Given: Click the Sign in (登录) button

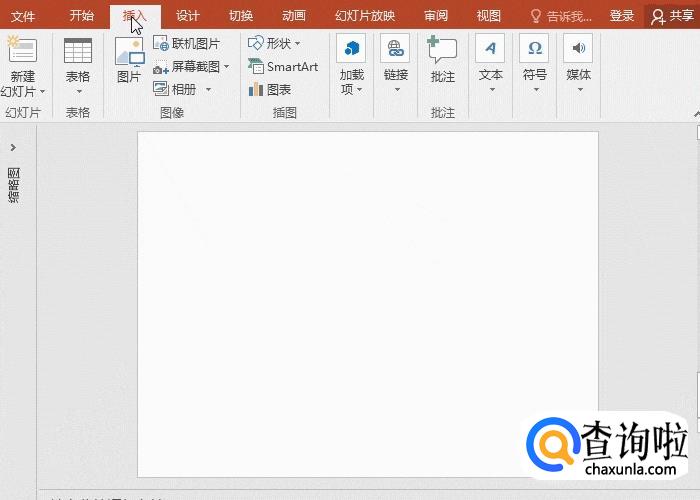Looking at the screenshot, I should point(622,16).
